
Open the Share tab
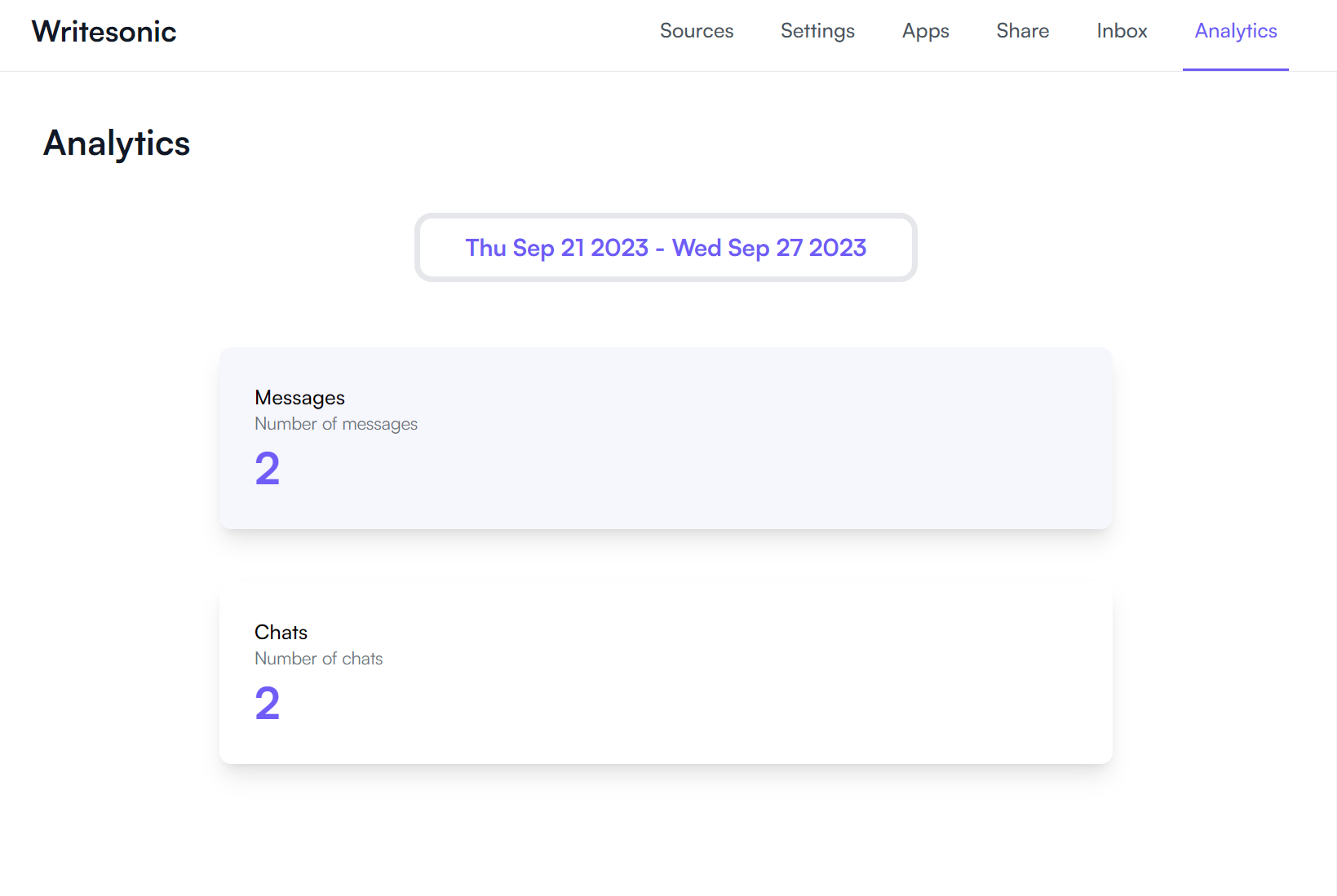click(x=1022, y=31)
